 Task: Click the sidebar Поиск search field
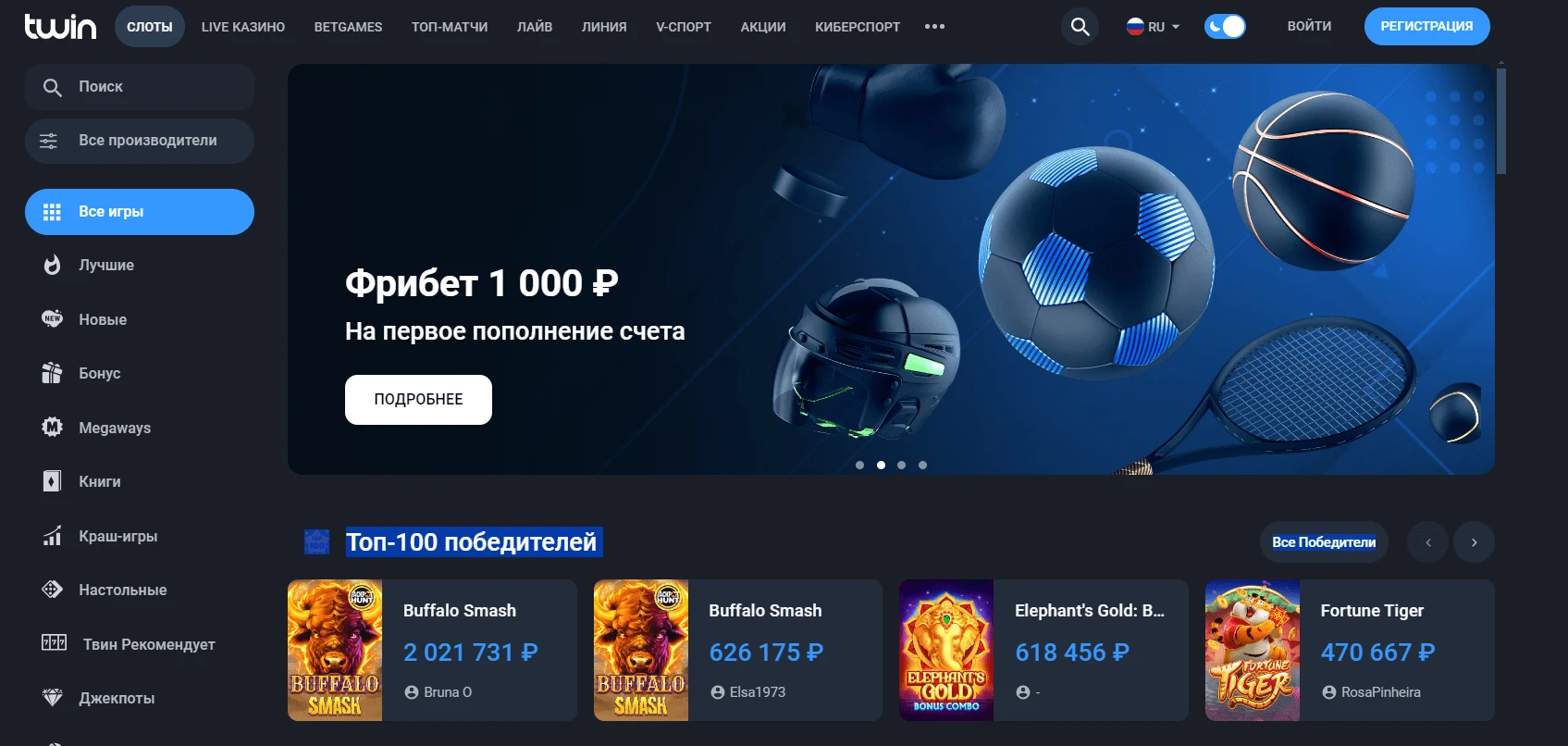(140, 87)
